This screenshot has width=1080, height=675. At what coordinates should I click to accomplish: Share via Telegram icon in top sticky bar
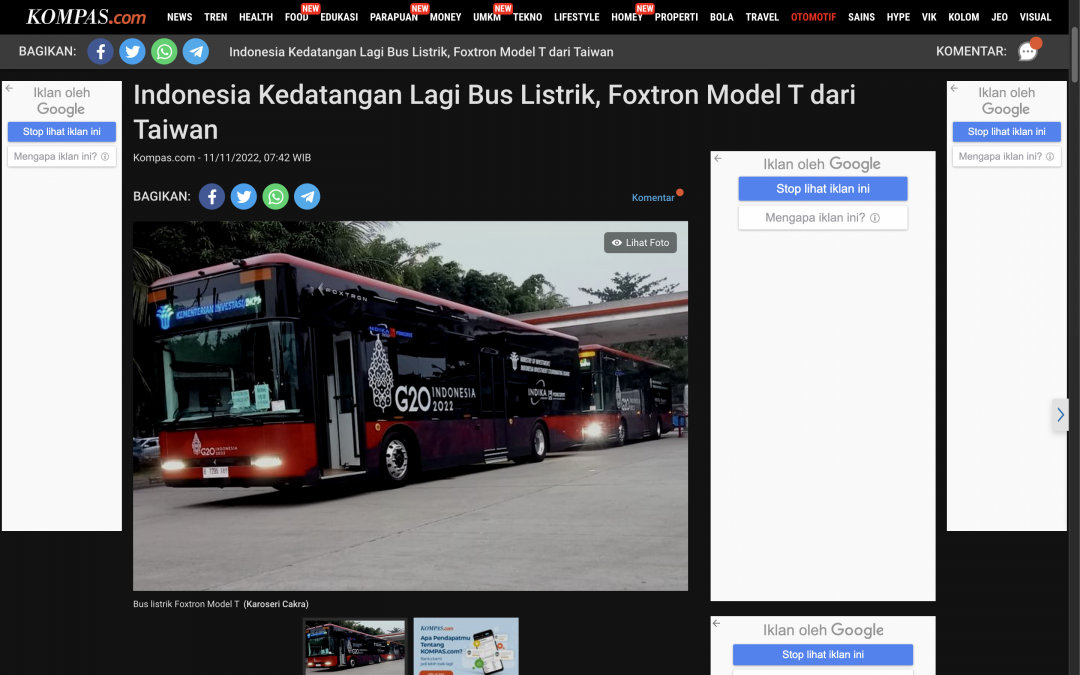tap(196, 52)
